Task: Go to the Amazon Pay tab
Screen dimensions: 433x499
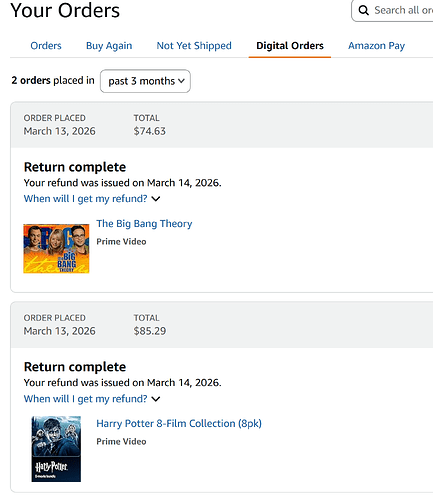Action: [x=377, y=46]
